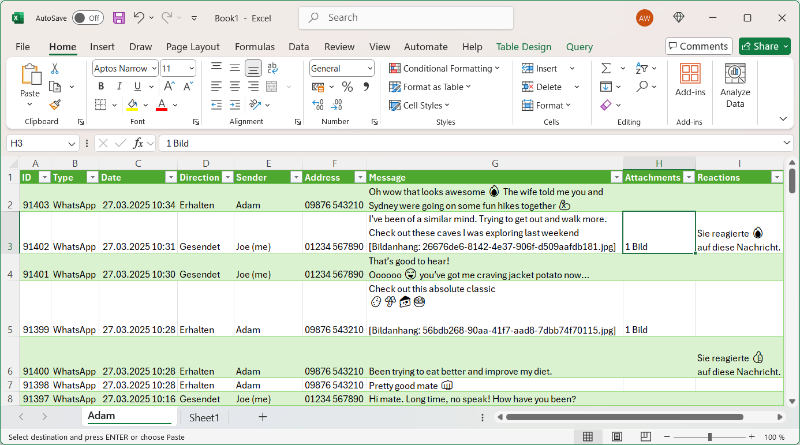The width and height of the screenshot is (800, 445).
Task: Click Merge and Center icon
Action: [x=272, y=87]
